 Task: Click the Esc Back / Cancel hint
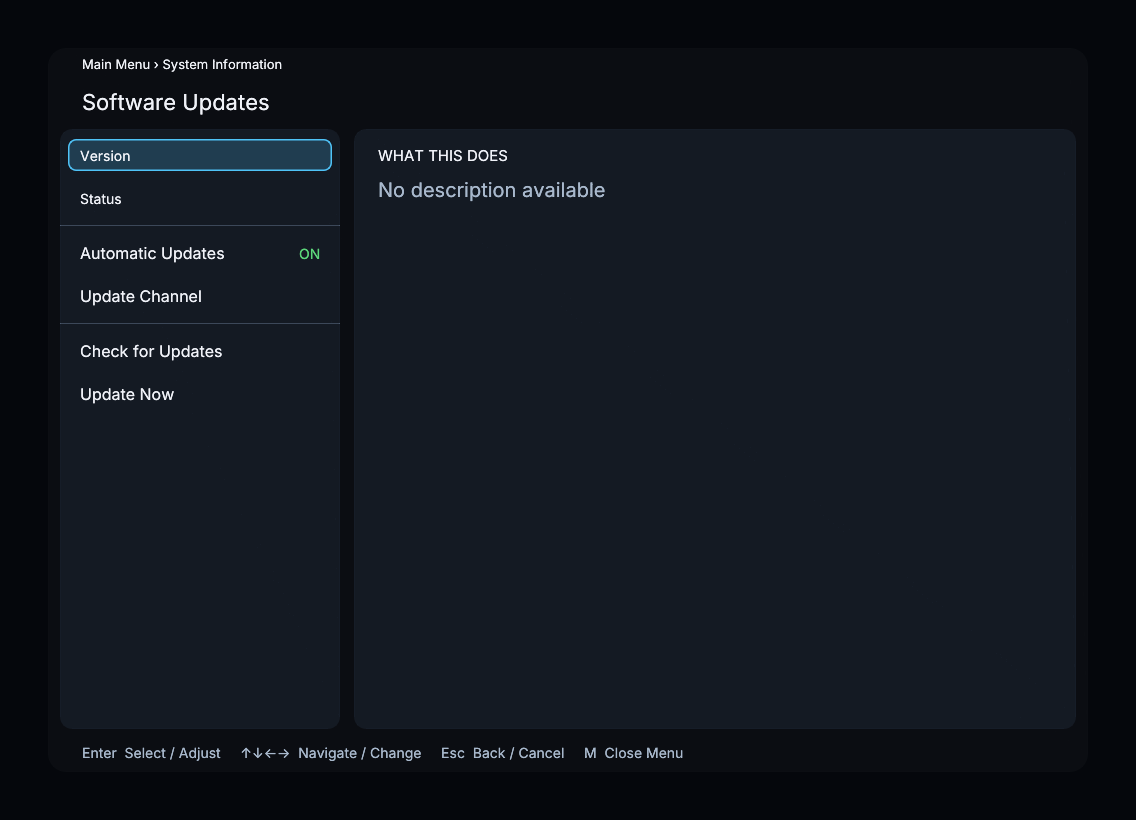[502, 753]
